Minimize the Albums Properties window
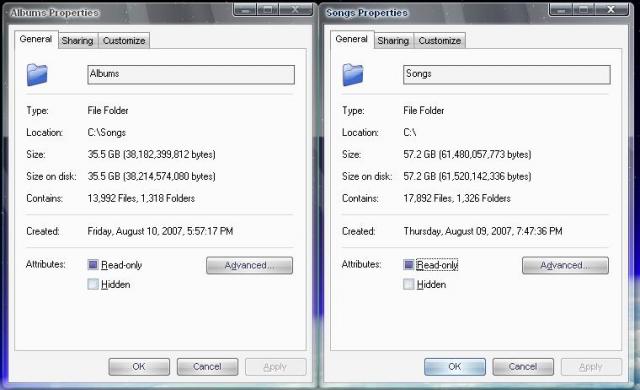 pyautogui.click(x=245, y=9)
